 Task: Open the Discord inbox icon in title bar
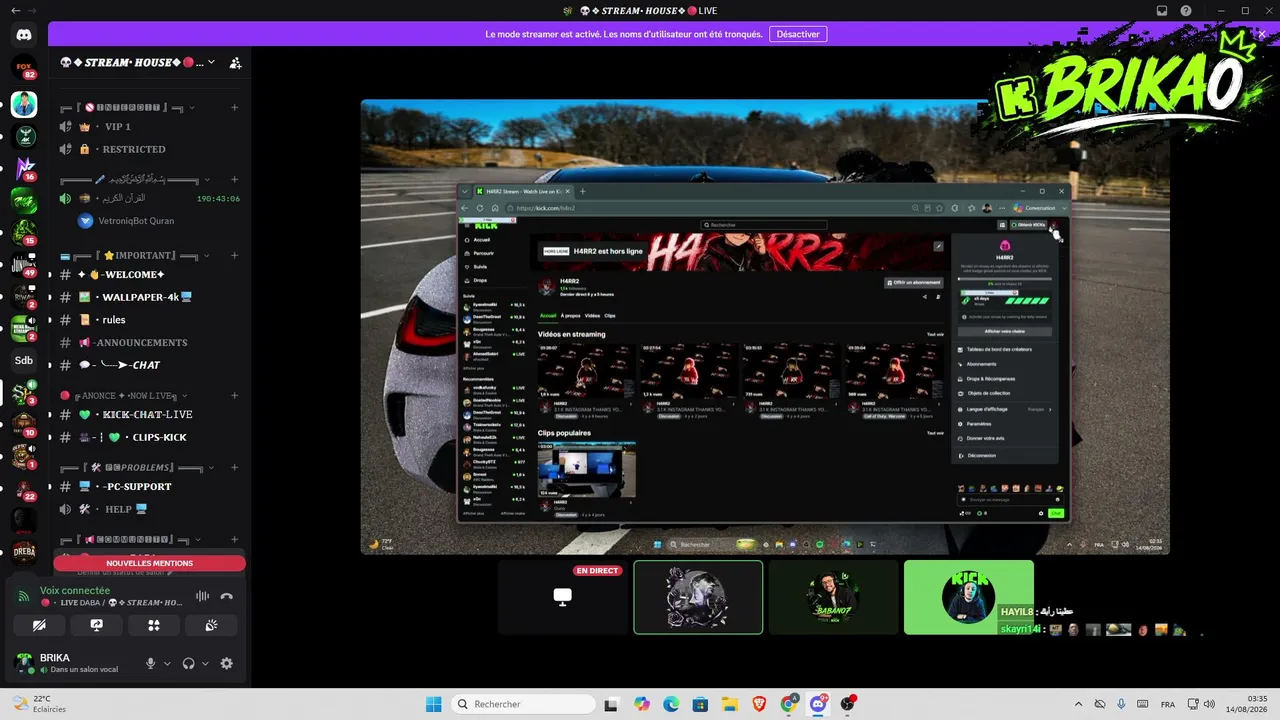1162,10
